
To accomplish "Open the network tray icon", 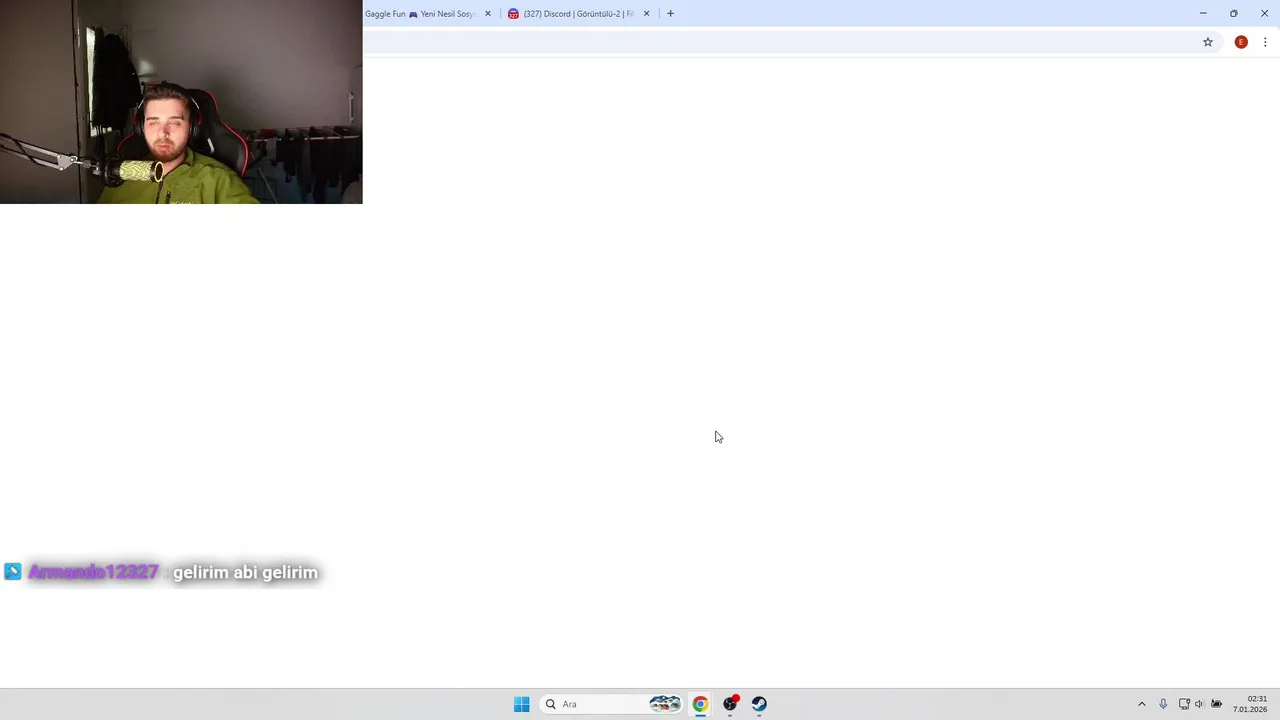I will 1184,704.
